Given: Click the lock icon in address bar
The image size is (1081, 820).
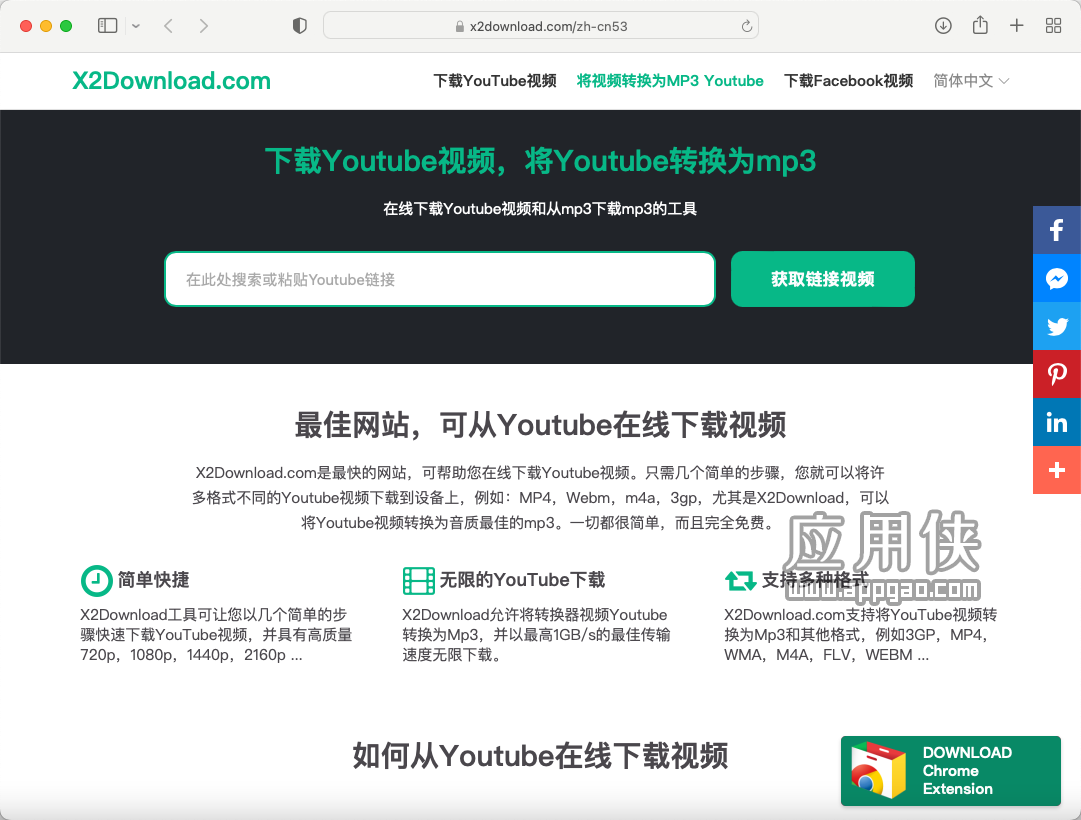Looking at the screenshot, I should click(460, 27).
